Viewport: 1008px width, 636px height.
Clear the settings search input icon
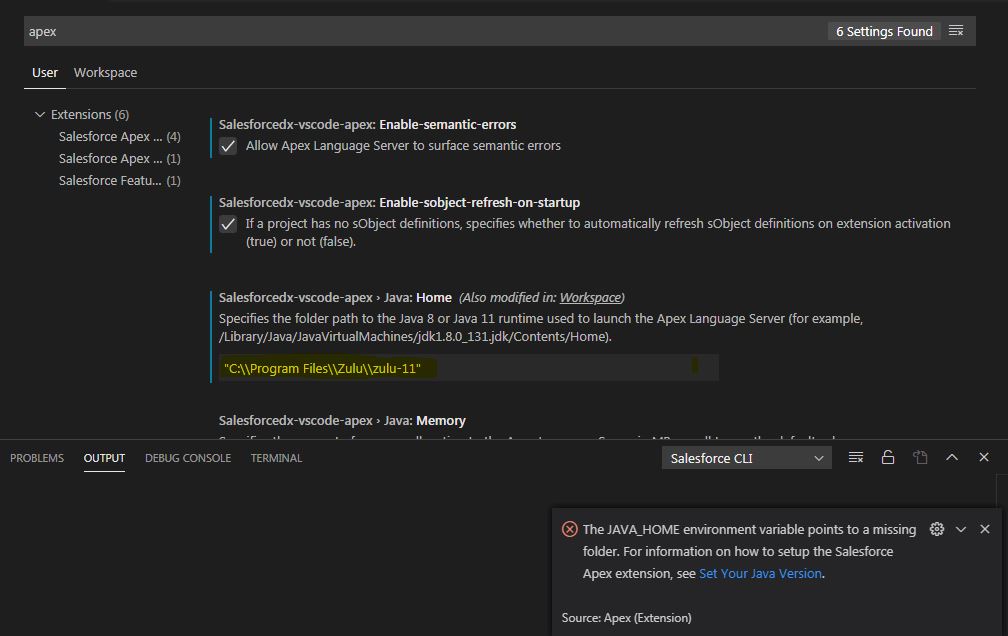point(956,31)
